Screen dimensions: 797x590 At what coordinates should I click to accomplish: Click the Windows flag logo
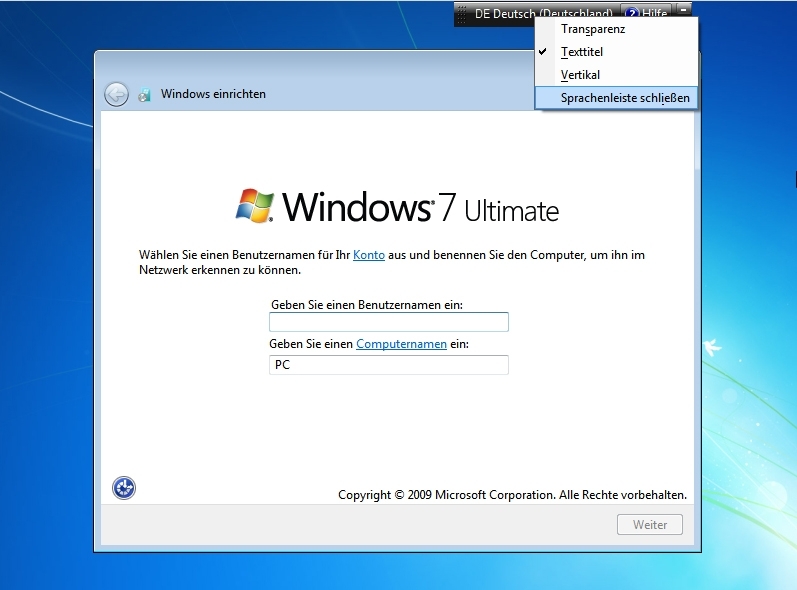pos(255,205)
